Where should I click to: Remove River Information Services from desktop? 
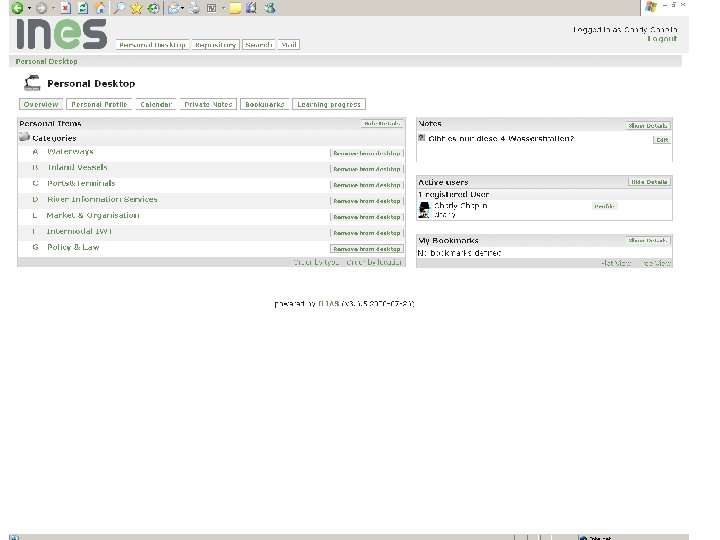pyautogui.click(x=366, y=201)
